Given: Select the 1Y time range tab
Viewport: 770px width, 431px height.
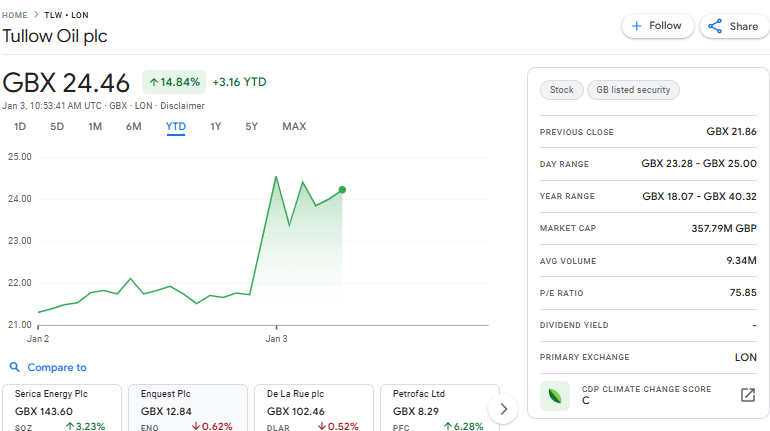Looking at the screenshot, I should tap(216, 127).
